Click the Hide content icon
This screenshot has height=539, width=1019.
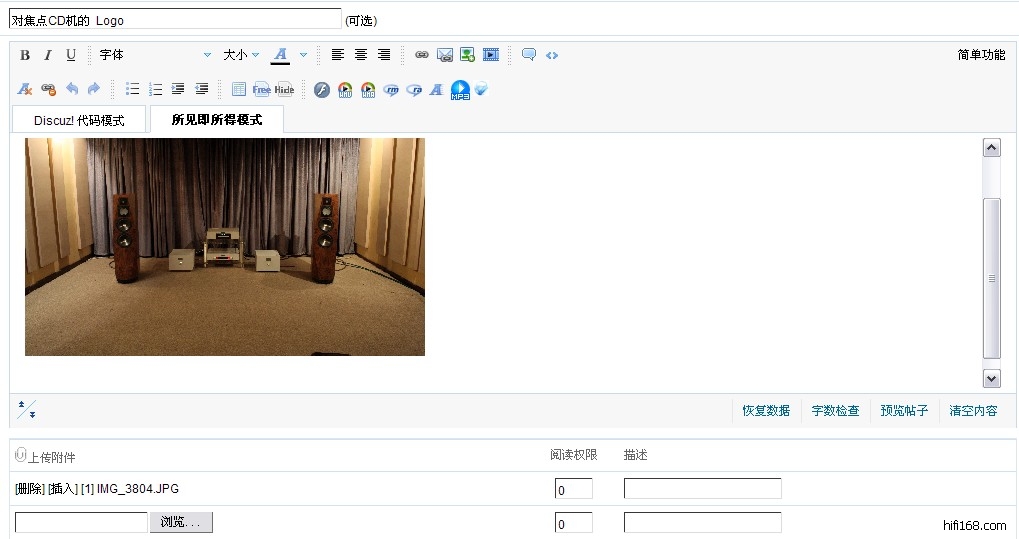tap(285, 89)
